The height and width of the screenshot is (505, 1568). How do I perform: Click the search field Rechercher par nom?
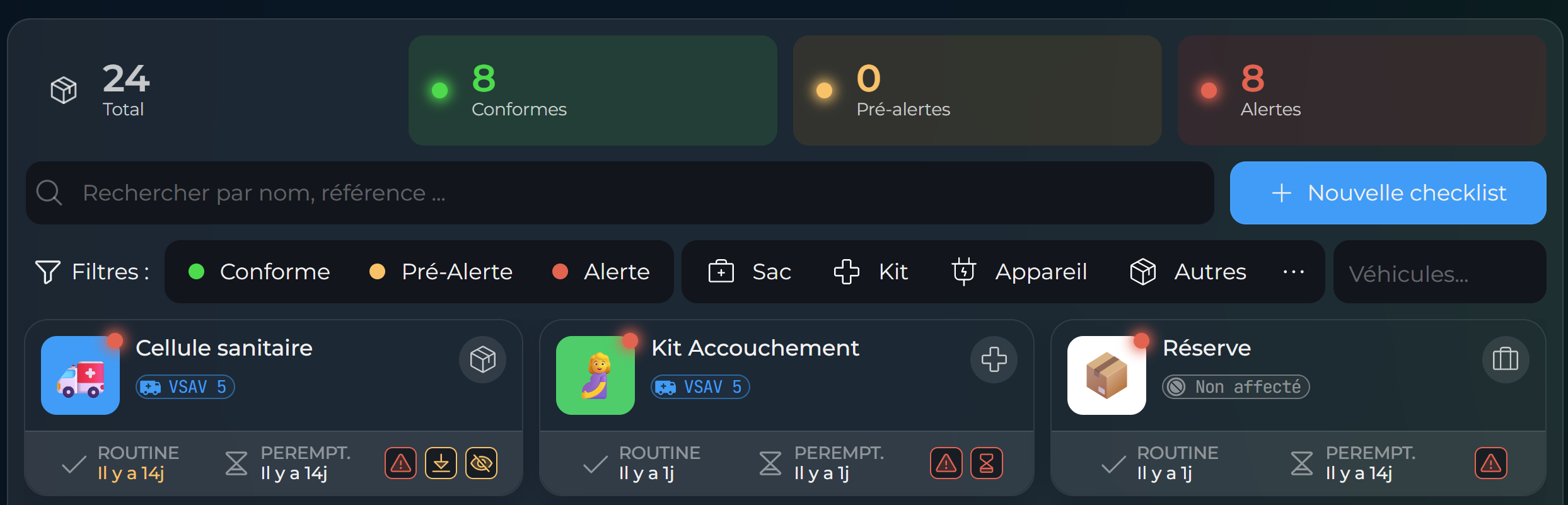pyautogui.click(x=619, y=193)
